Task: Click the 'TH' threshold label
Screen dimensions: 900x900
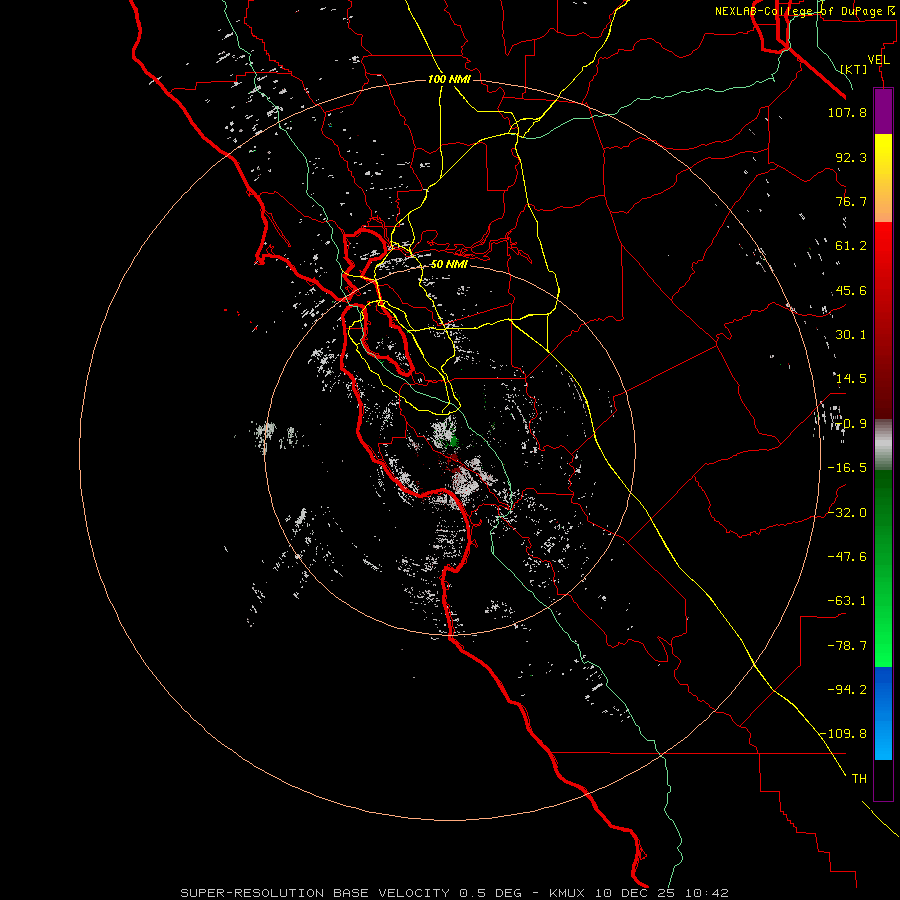Action: click(x=859, y=779)
